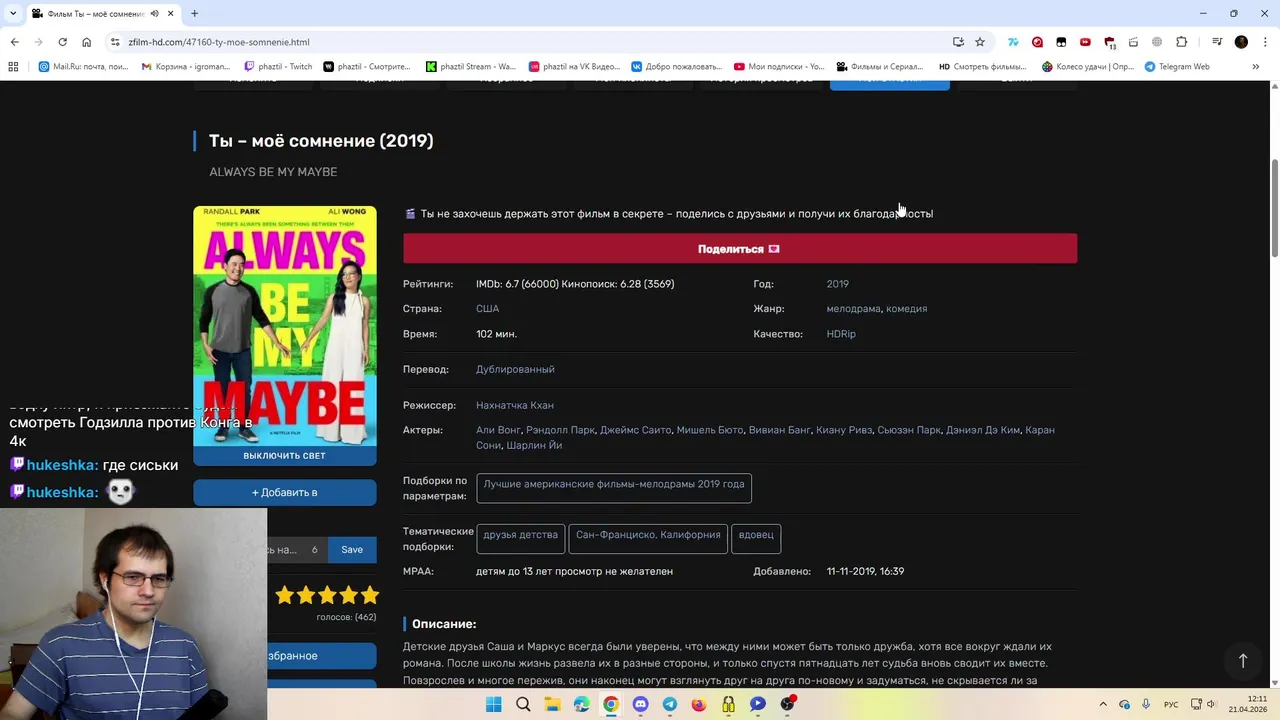This screenshot has width=1280, height=720.
Task: Open the Chrome profile avatar
Action: point(1241,42)
